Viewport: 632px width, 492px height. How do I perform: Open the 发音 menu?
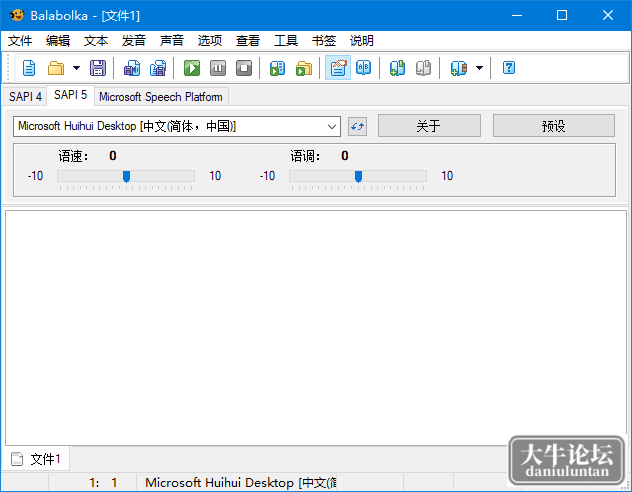[x=133, y=40]
